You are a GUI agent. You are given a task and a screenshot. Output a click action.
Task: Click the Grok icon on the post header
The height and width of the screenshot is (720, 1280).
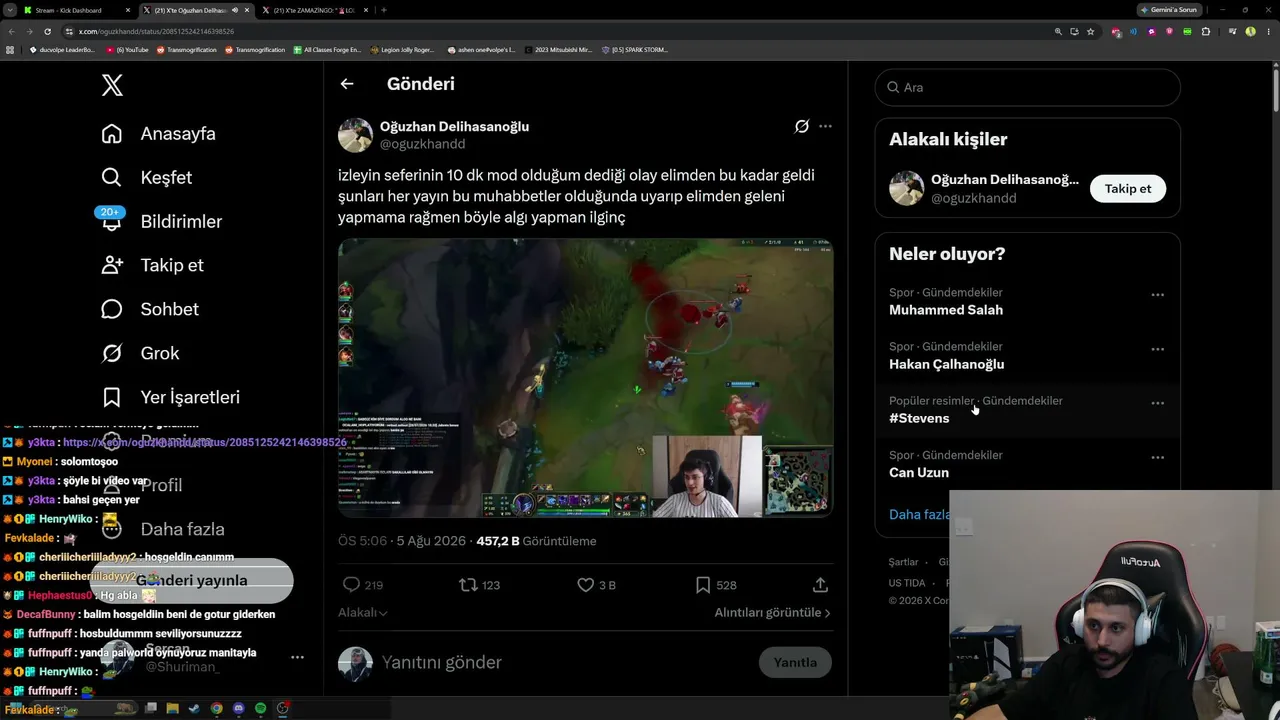(x=801, y=126)
